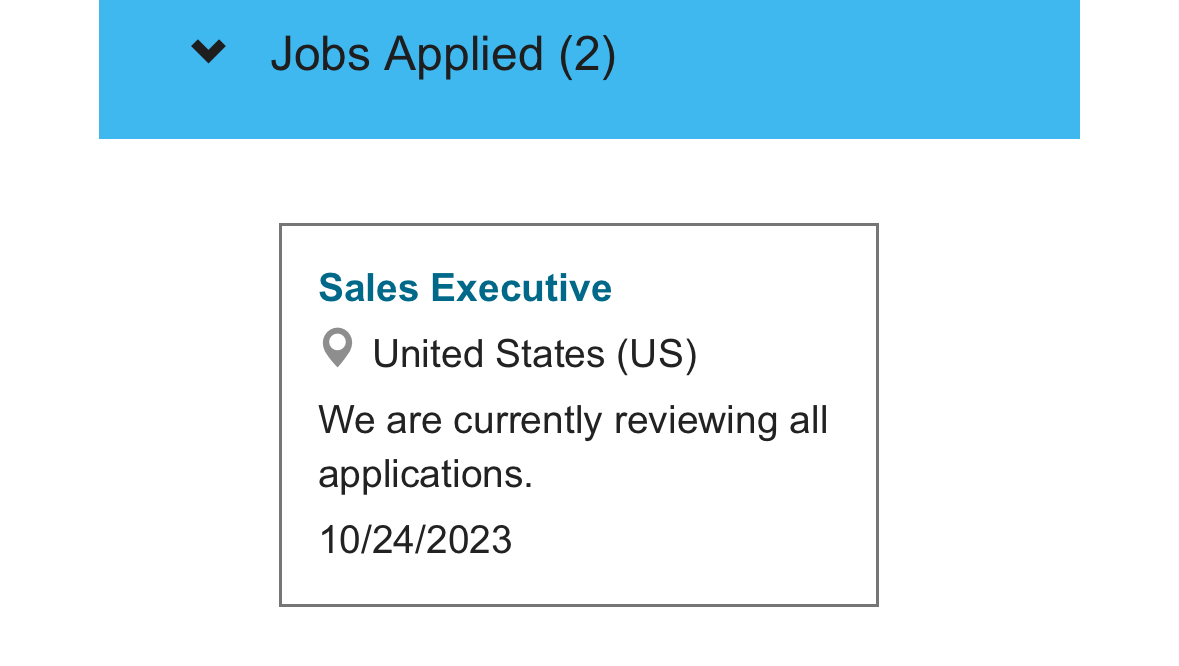Viewport: 1179px width, 666px height.
Task: Click the word "Sales" in job title
Action: [x=368, y=288]
